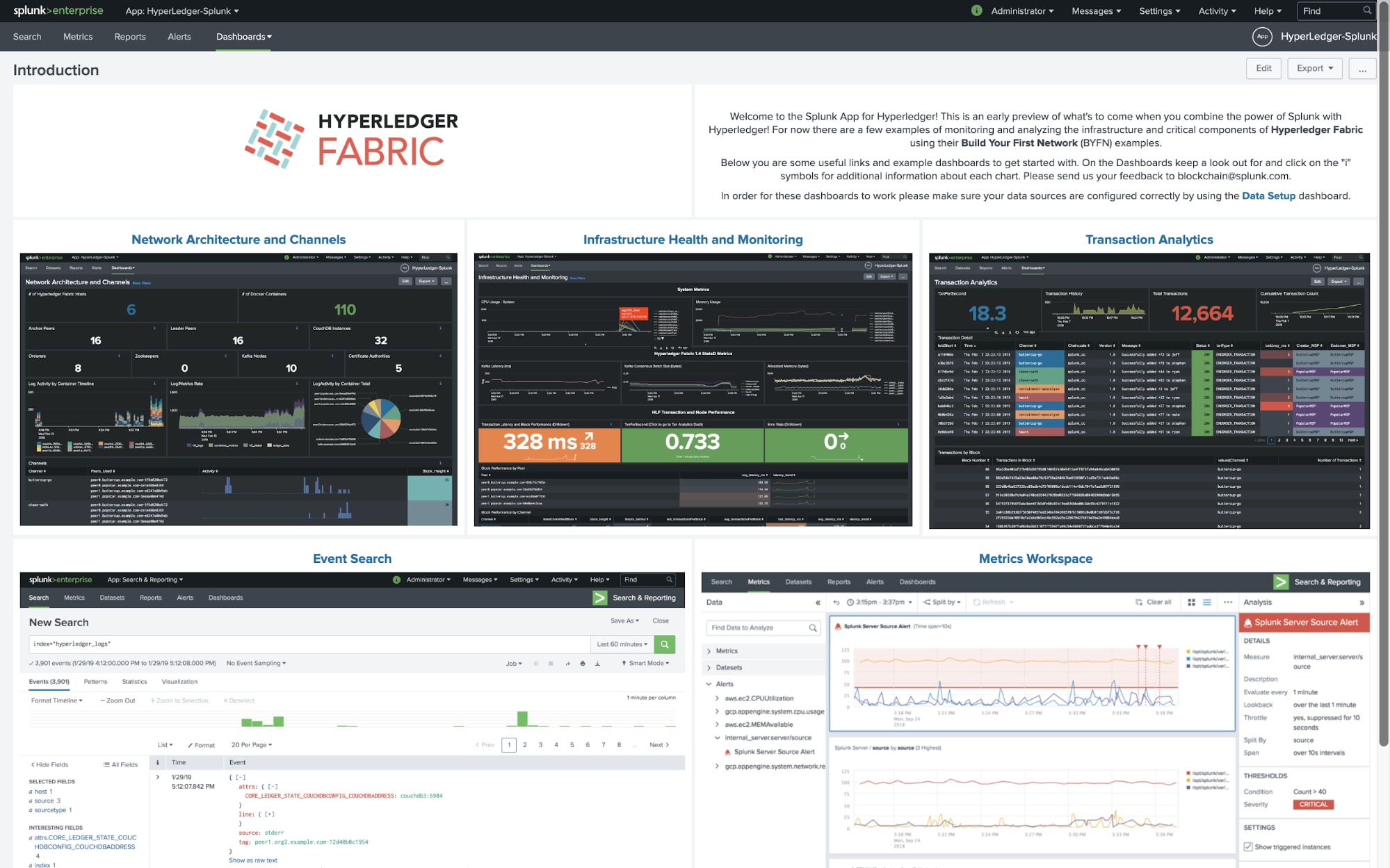Image resolution: width=1390 pixels, height=868 pixels.
Task: Collapse the Alerts section in the Data panel
Action: coord(709,684)
